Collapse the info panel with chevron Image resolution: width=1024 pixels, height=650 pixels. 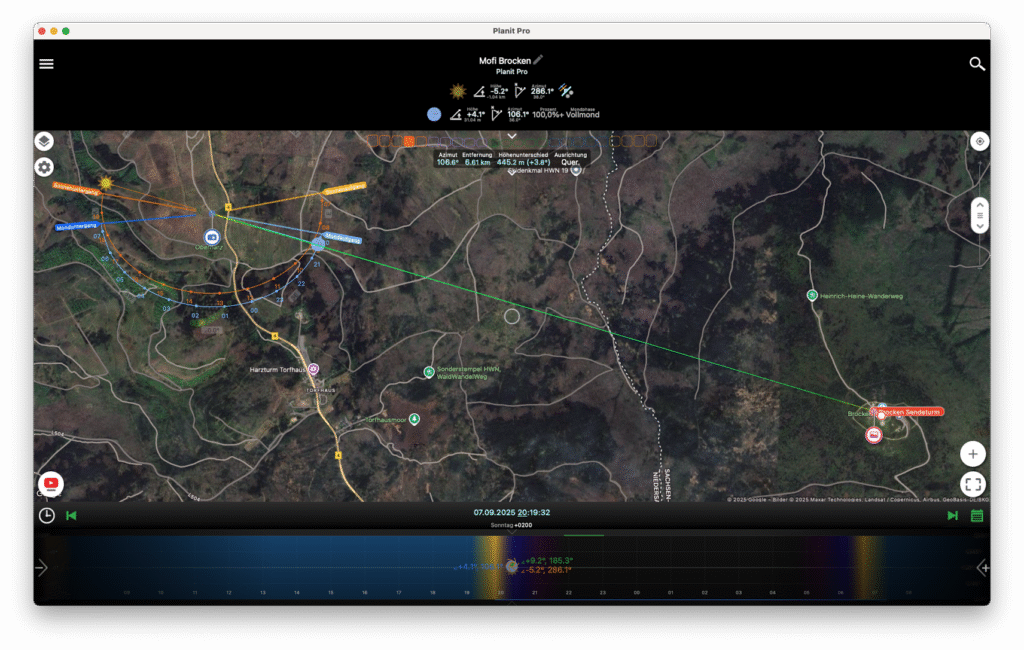point(512,136)
